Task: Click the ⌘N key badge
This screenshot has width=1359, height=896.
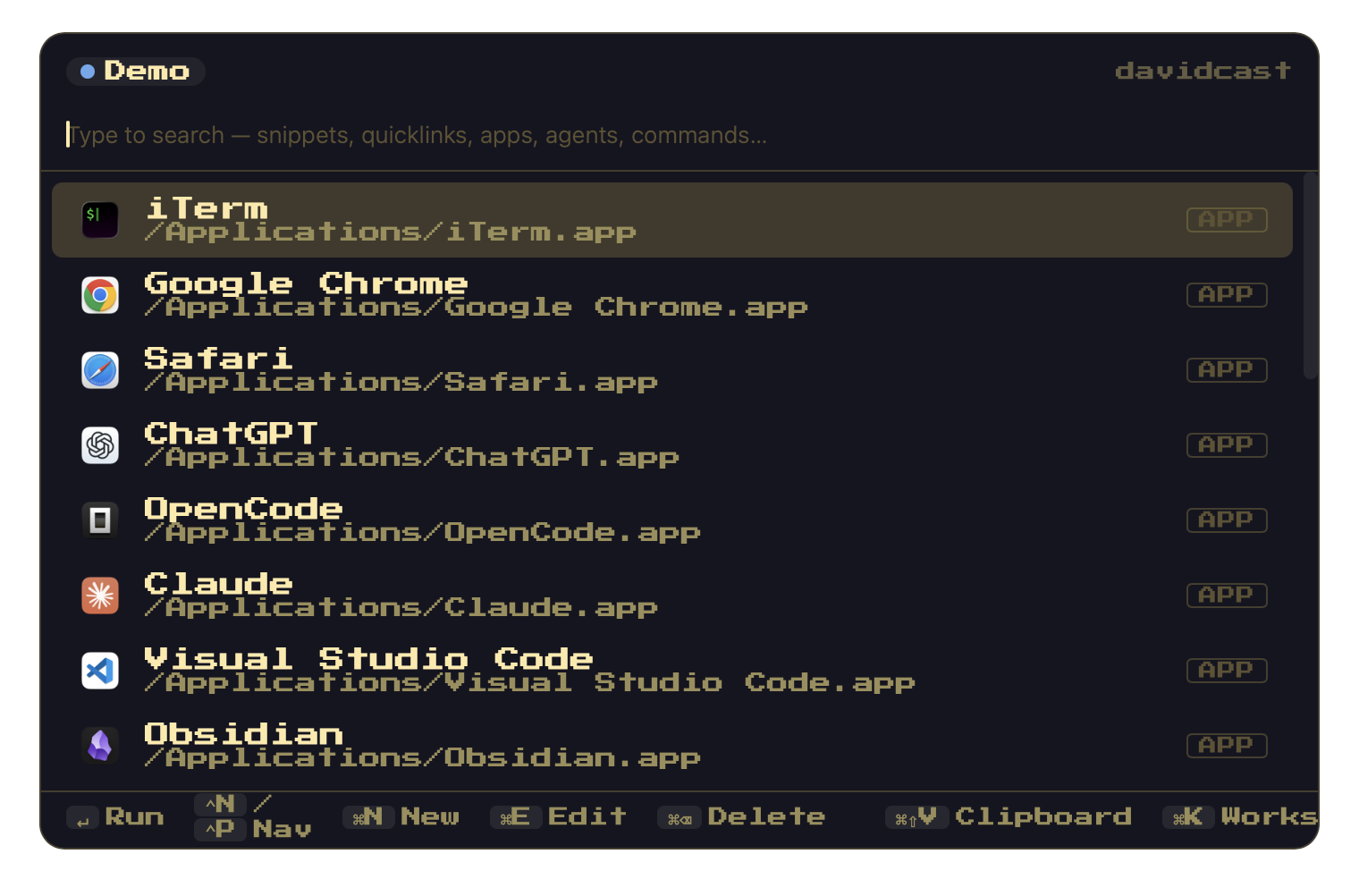Action: tap(368, 816)
